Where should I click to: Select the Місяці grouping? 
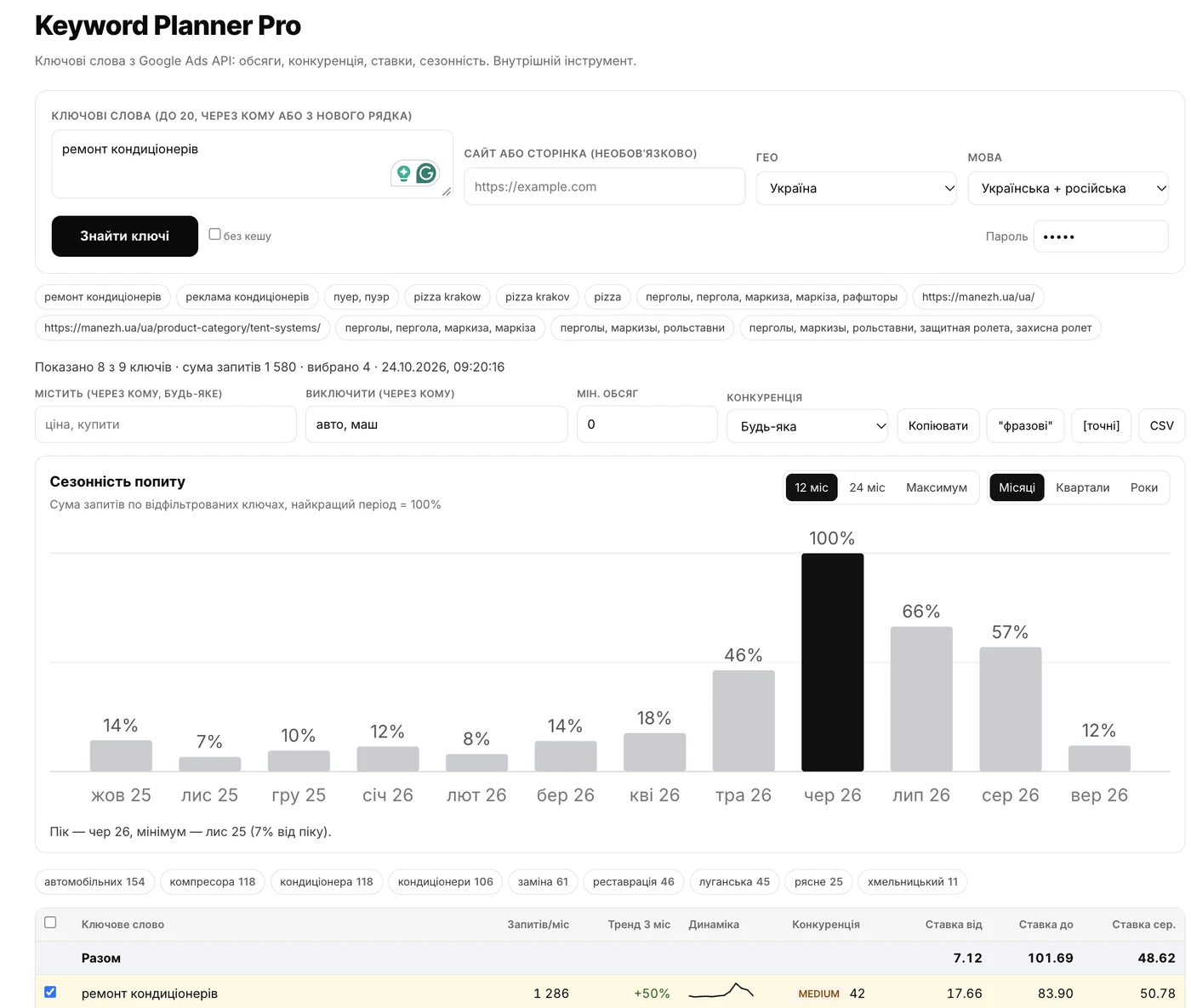coord(1017,487)
